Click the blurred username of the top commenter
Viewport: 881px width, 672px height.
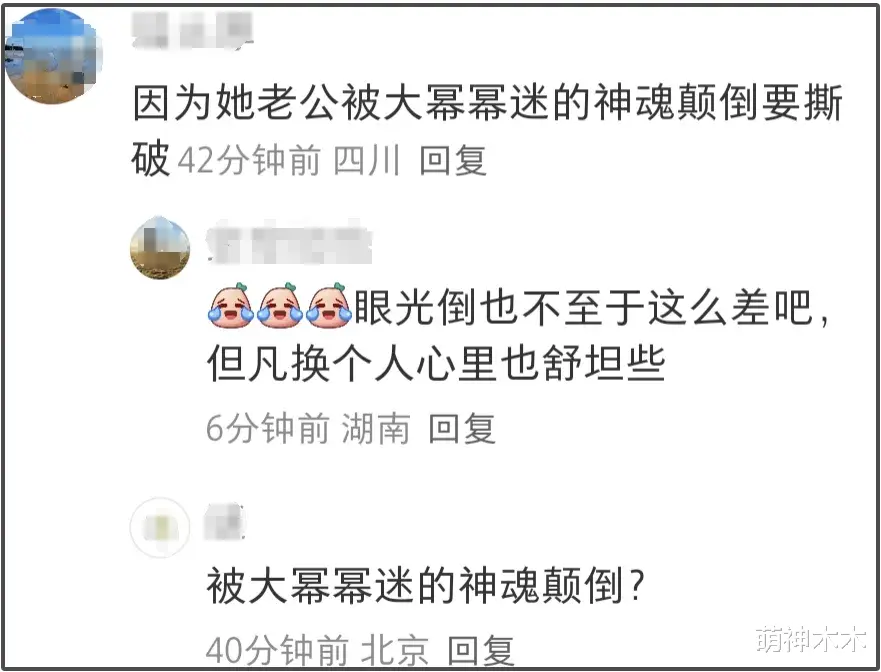193,29
